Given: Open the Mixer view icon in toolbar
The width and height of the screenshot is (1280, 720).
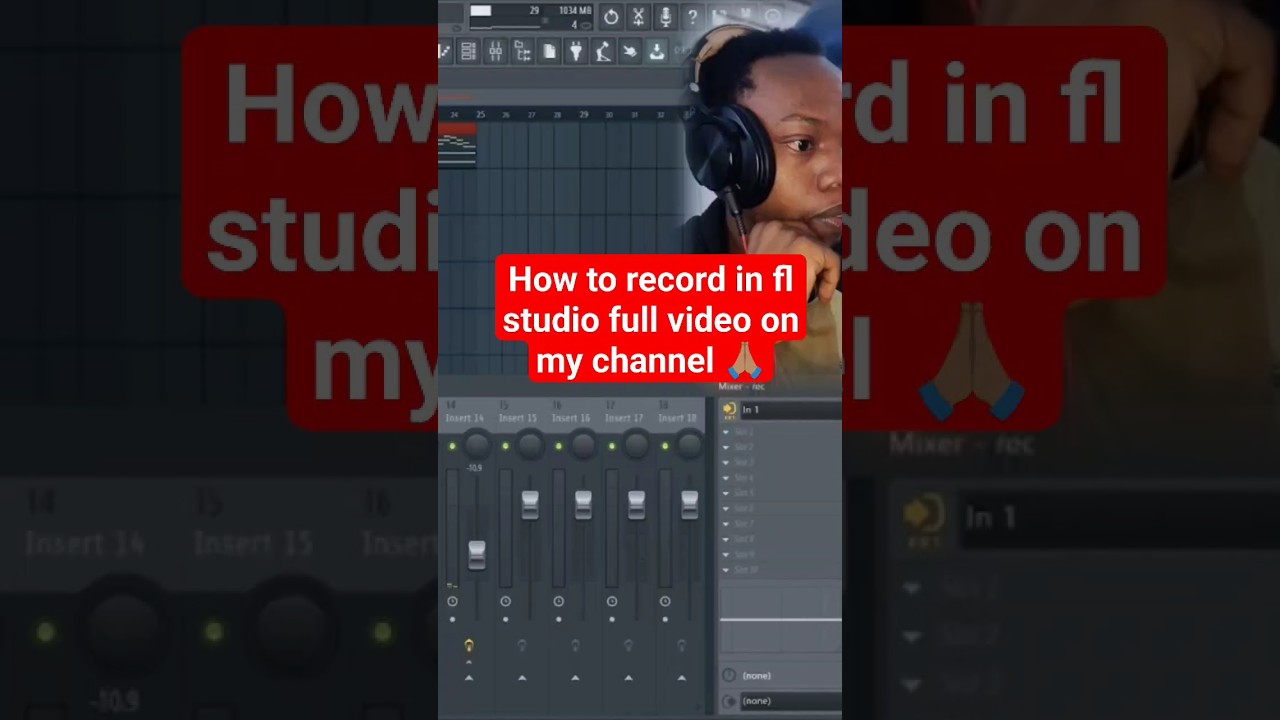Looking at the screenshot, I should 495,50.
